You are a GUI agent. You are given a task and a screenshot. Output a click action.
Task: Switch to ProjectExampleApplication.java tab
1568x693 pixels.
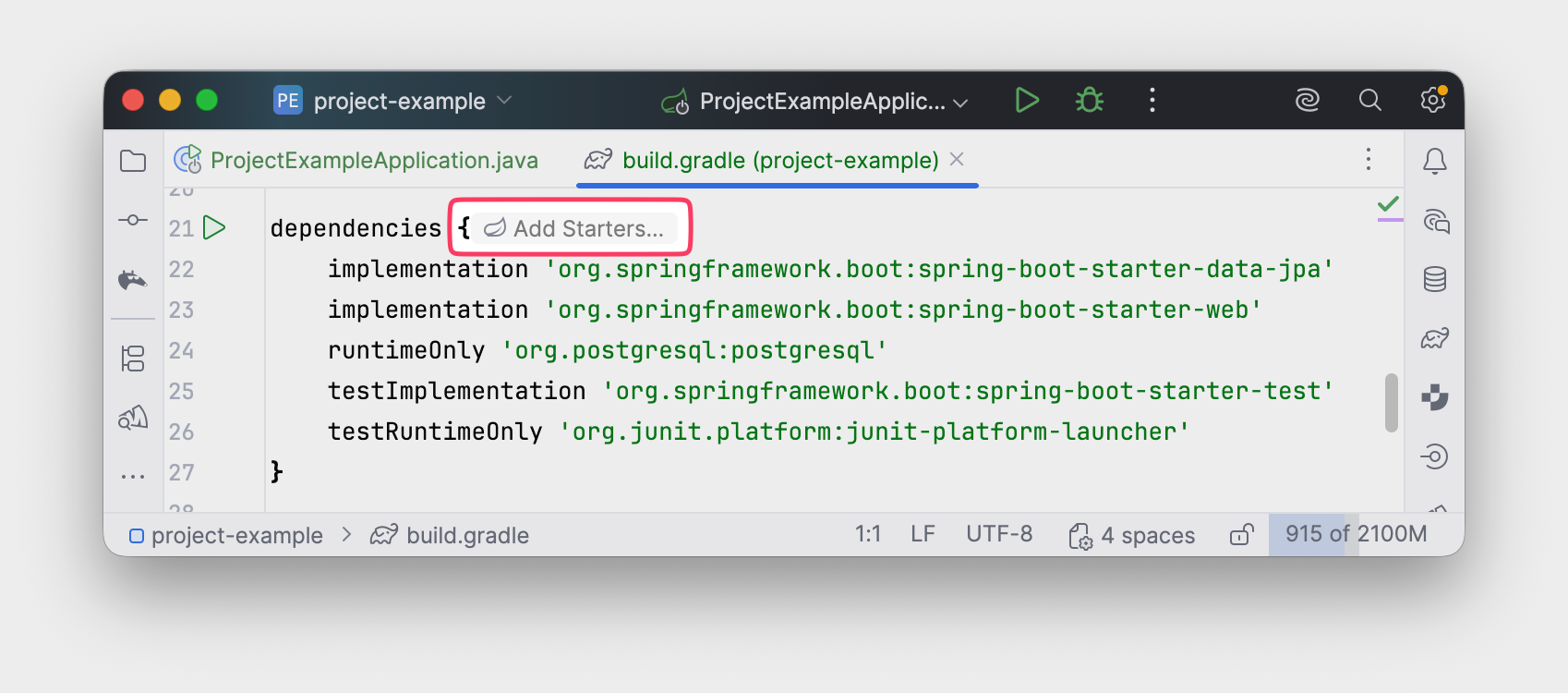tap(373, 161)
